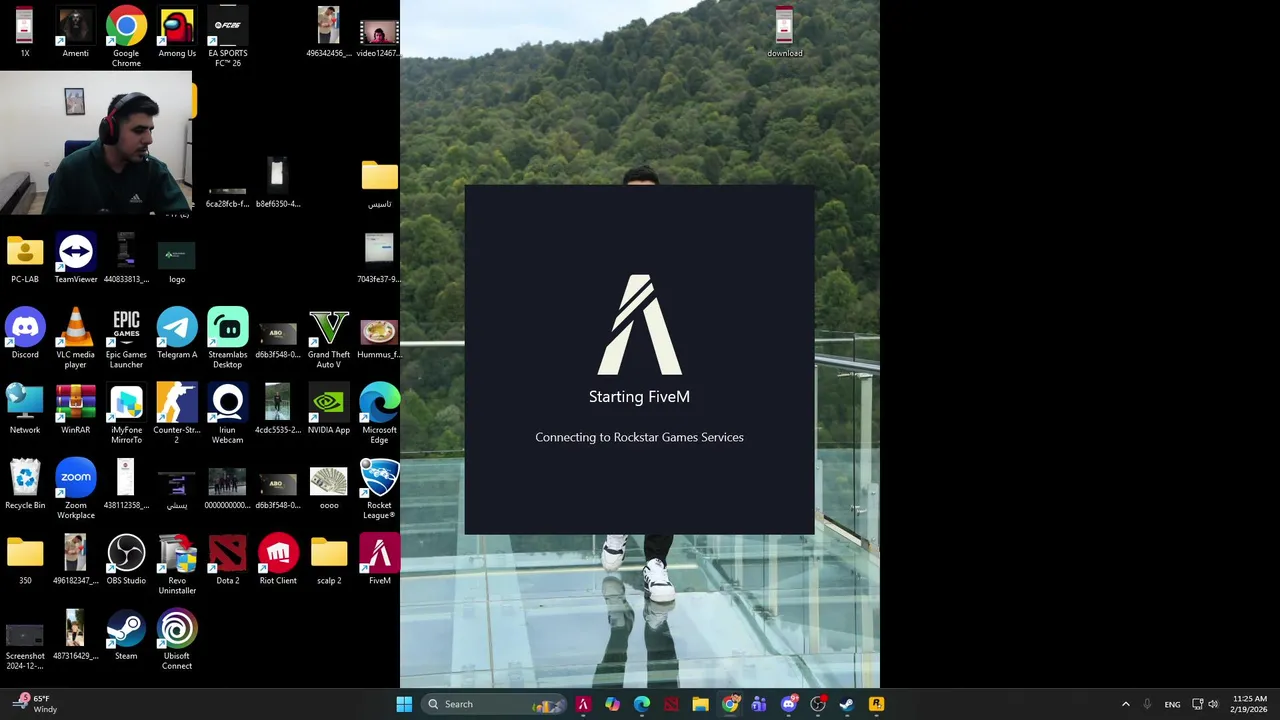Open the weather widget showing 65°F
Image resolution: width=1280 pixels, height=720 pixels.
point(35,704)
